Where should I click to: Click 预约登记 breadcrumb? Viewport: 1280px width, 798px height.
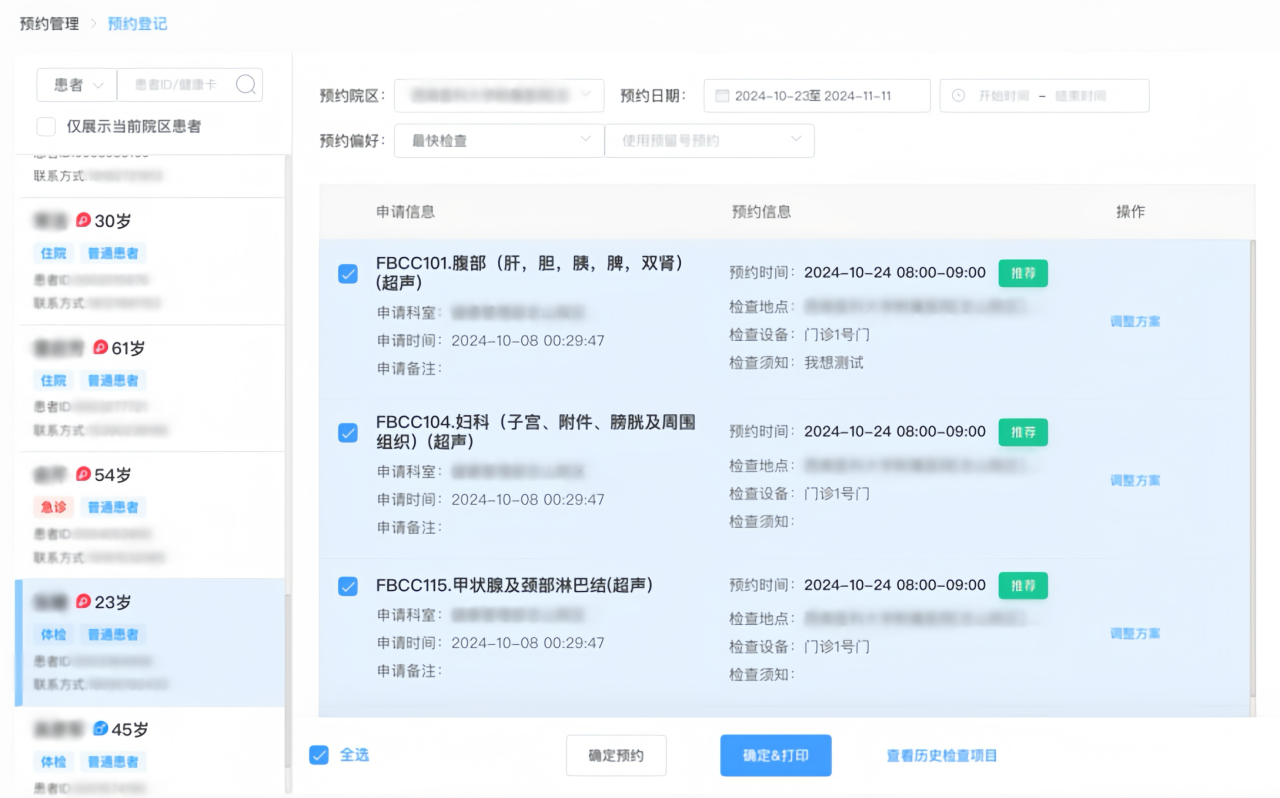coord(138,23)
